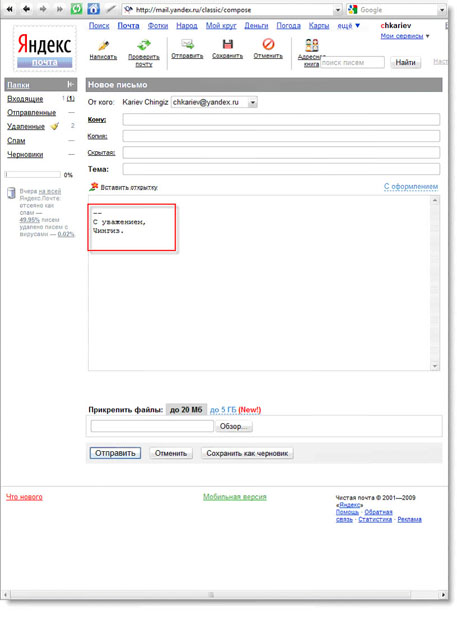The height and width of the screenshot is (620, 457).
Task: Click the attachment file path field
Action: pos(152,426)
